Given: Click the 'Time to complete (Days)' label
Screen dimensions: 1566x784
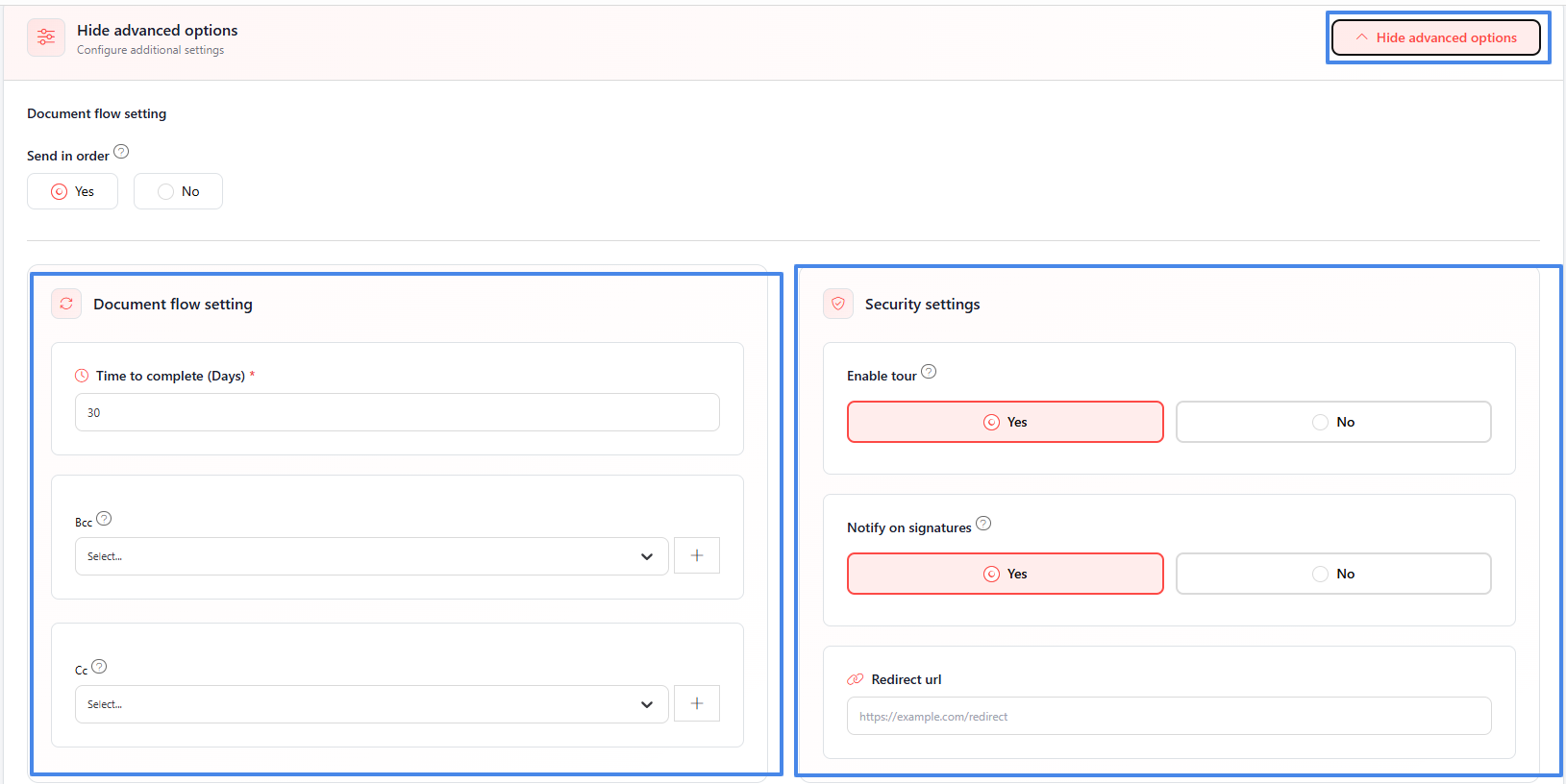Looking at the screenshot, I should click(x=170, y=376).
